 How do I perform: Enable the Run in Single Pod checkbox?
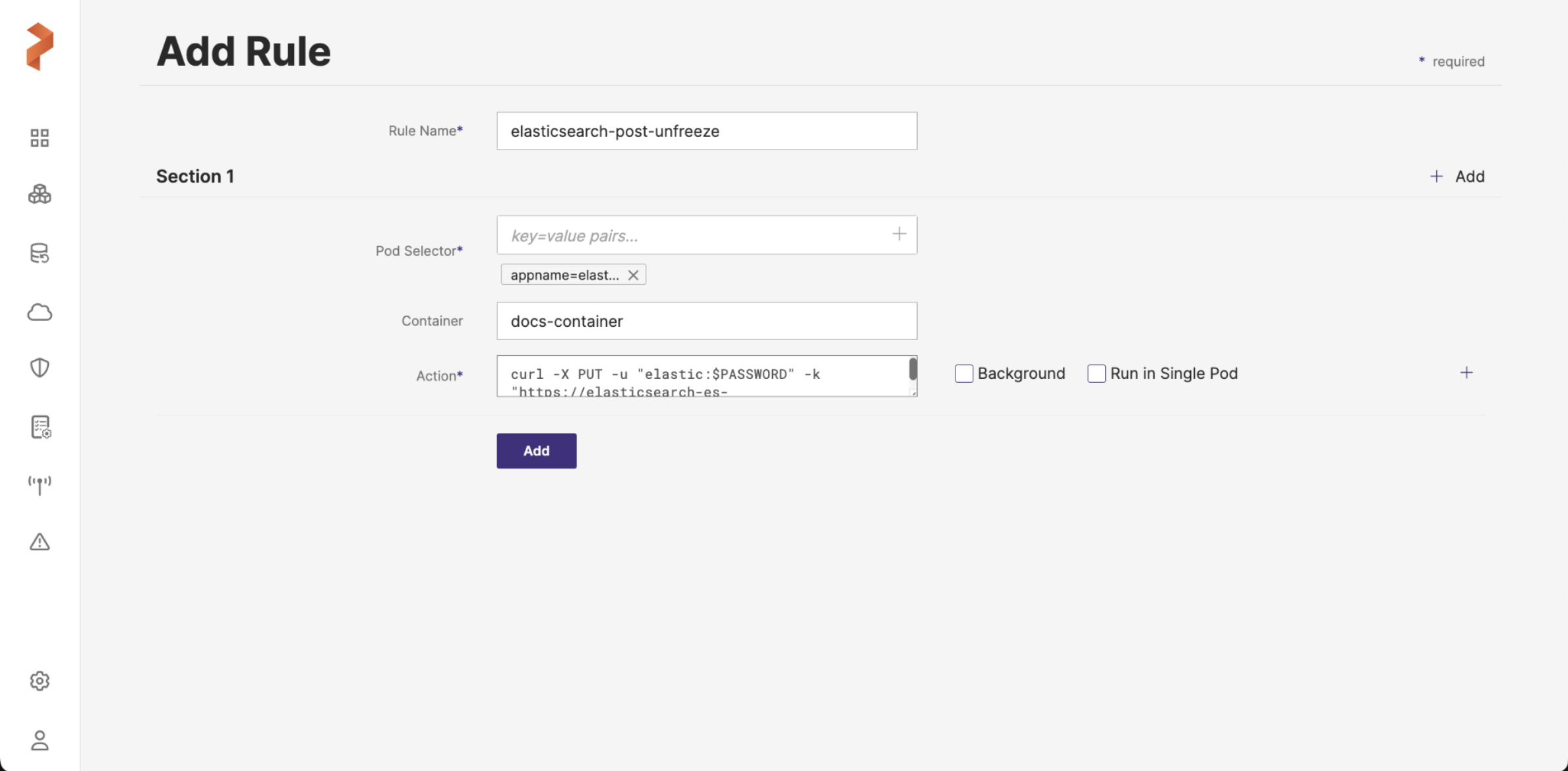(x=1096, y=374)
